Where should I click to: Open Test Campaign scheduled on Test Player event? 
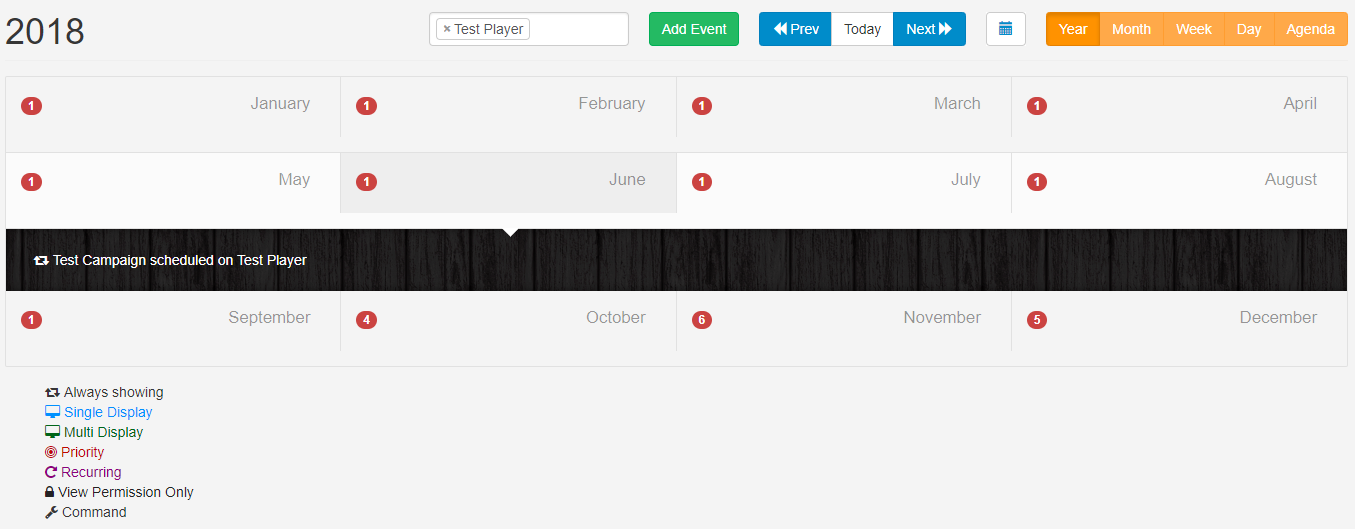(180, 260)
